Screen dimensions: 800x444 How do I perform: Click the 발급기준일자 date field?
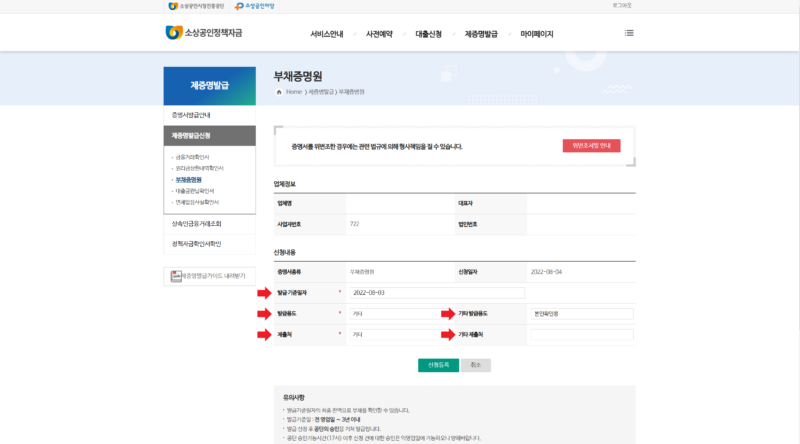click(437, 293)
